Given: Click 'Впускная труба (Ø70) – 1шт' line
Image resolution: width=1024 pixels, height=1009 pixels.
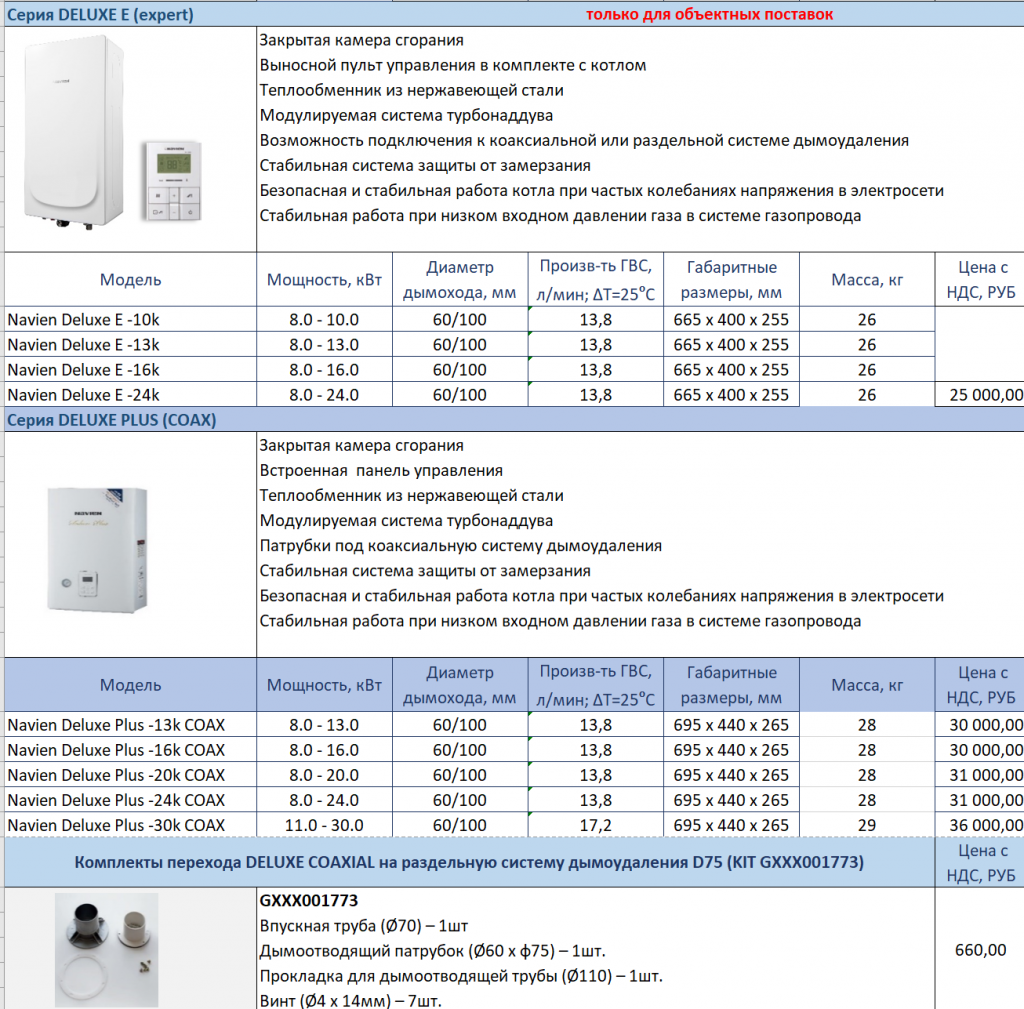Looking at the screenshot, I should click(364, 926).
